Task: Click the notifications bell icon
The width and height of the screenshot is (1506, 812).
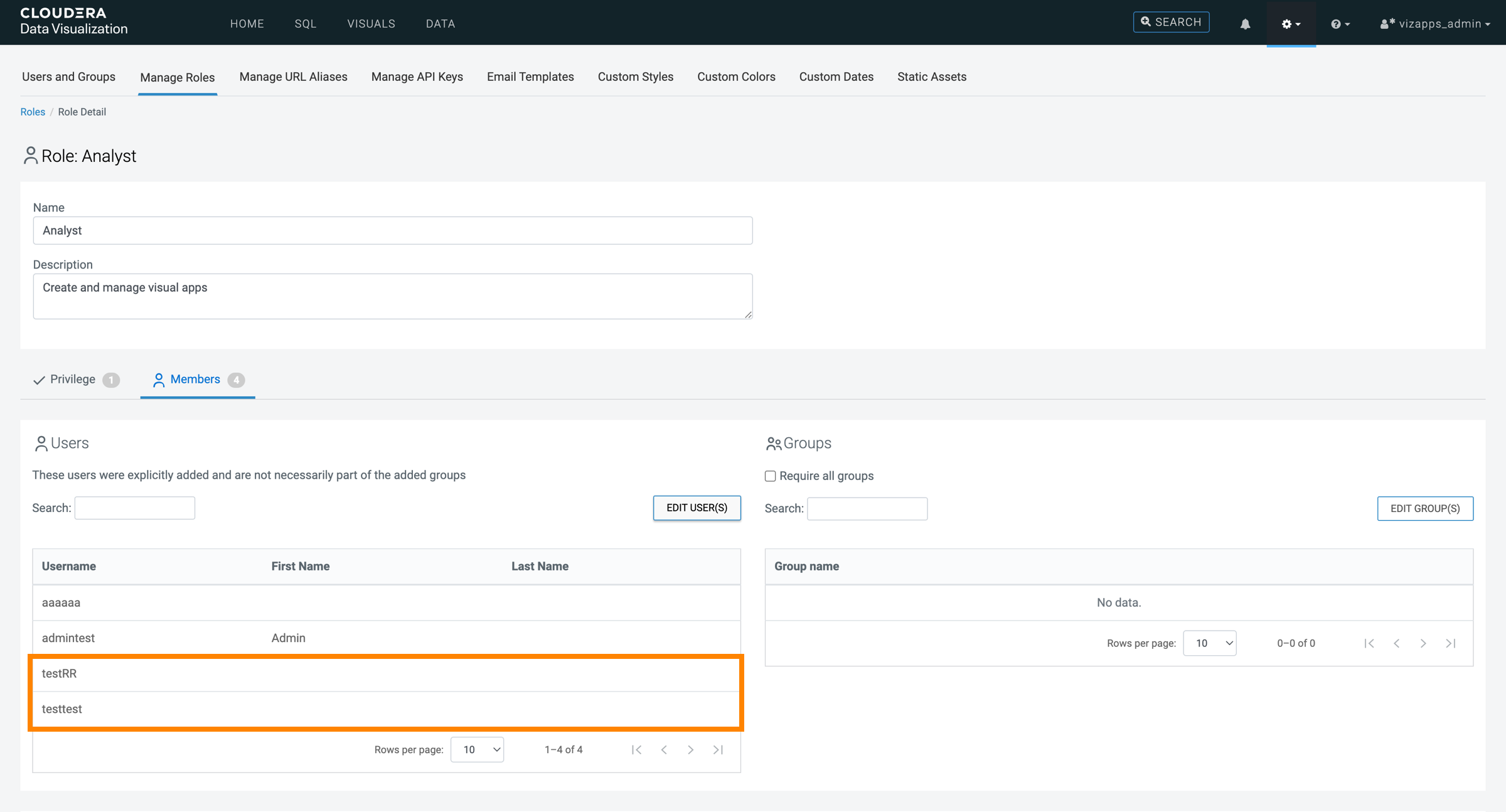Action: [x=1245, y=24]
